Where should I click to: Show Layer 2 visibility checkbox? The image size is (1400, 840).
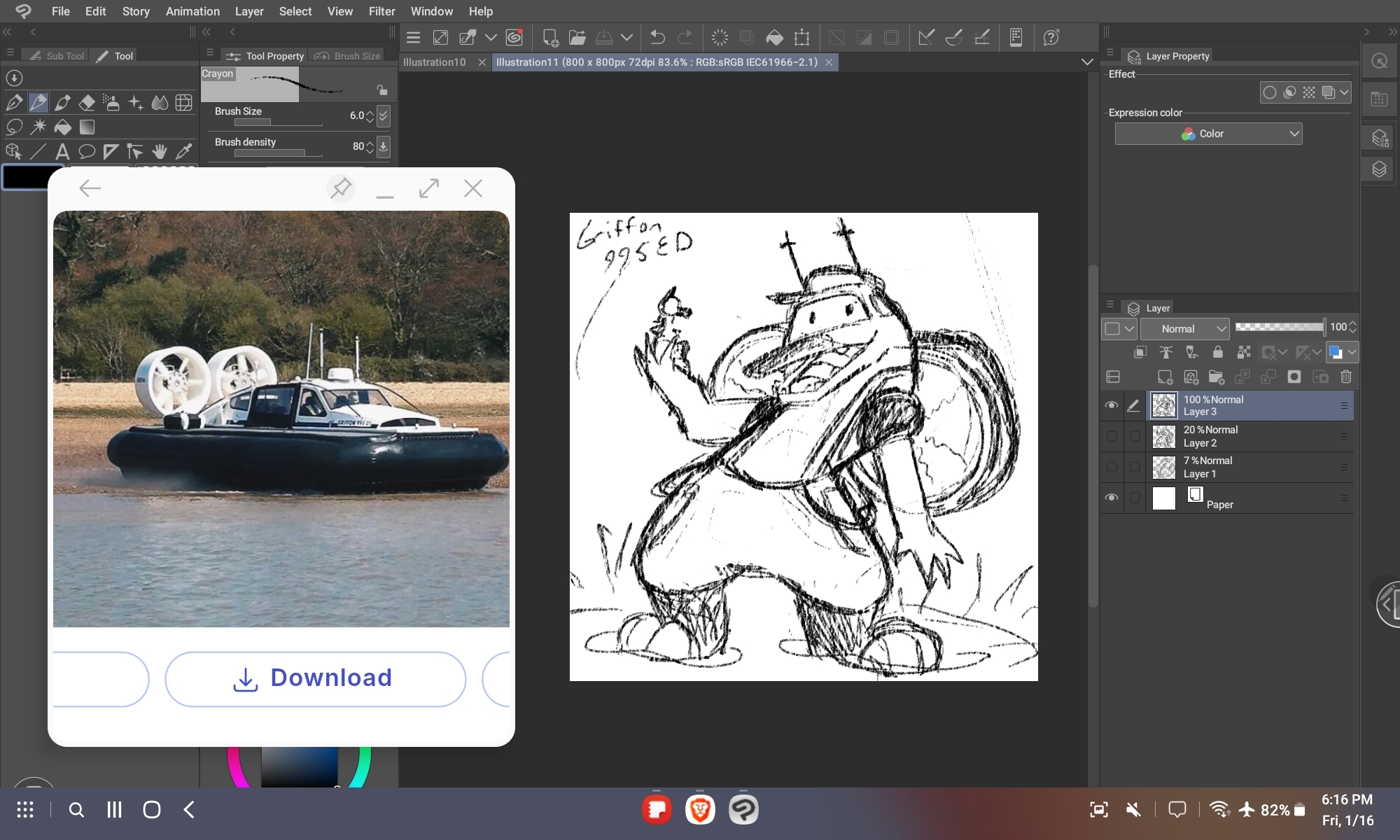[1111, 436]
